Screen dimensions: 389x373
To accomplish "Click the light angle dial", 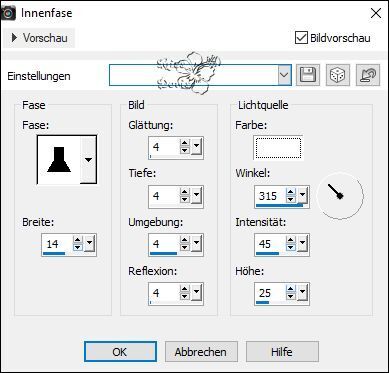I will (340, 196).
